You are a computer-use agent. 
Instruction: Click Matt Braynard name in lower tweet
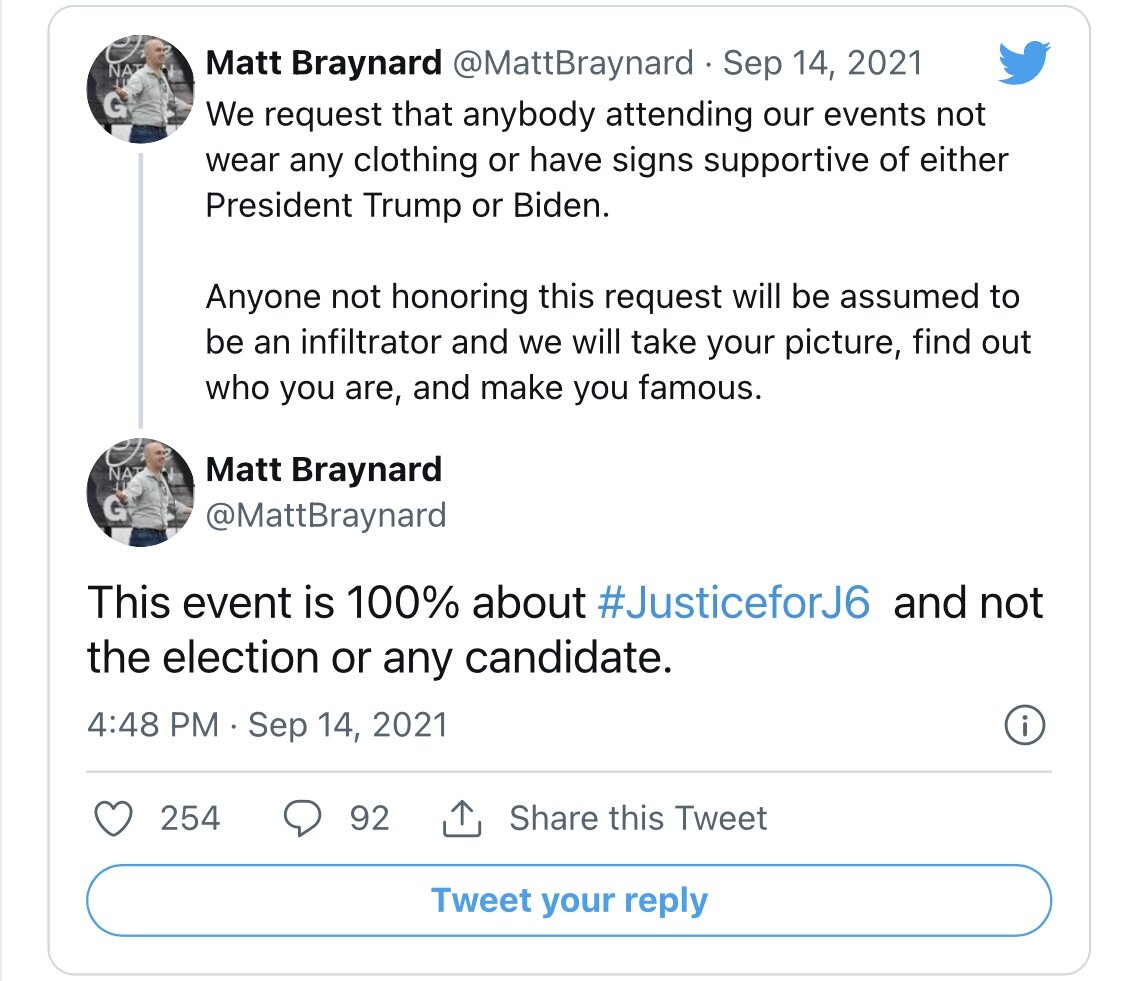pyautogui.click(x=323, y=469)
